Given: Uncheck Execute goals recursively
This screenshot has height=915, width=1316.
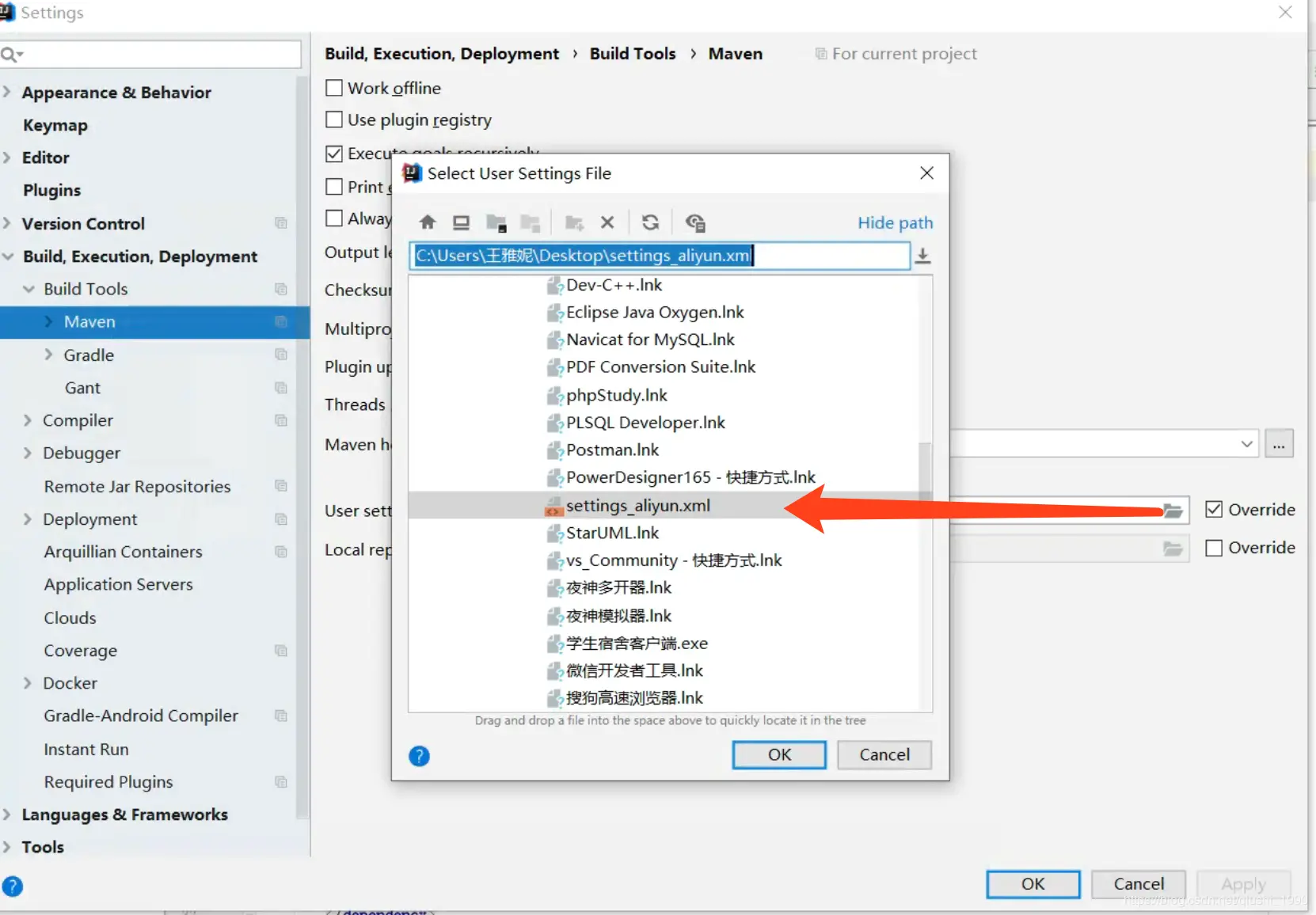Looking at the screenshot, I should [x=334, y=154].
